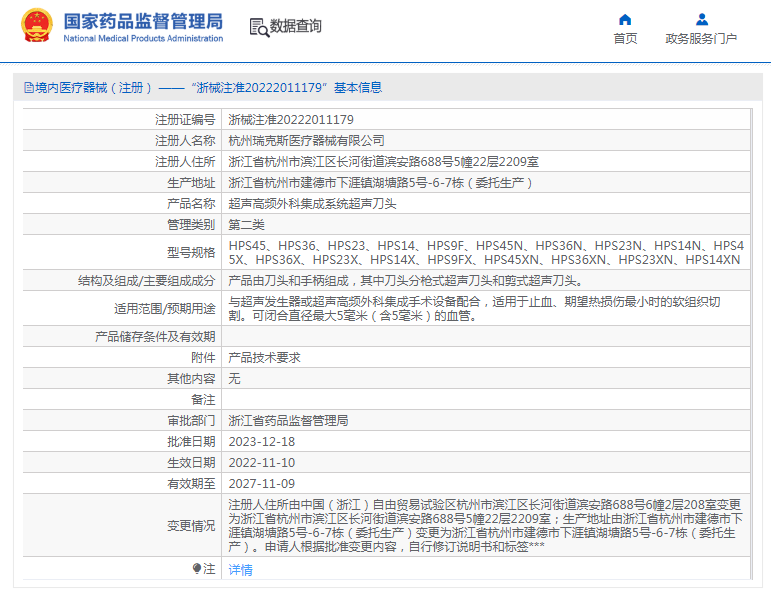
Task: Click the 管理类别 label
Action: point(191,225)
